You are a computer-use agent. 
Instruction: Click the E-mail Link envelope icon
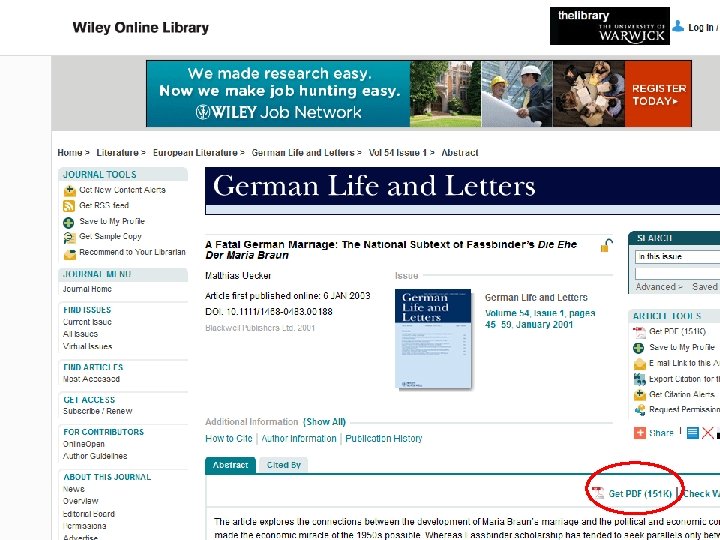(640, 364)
